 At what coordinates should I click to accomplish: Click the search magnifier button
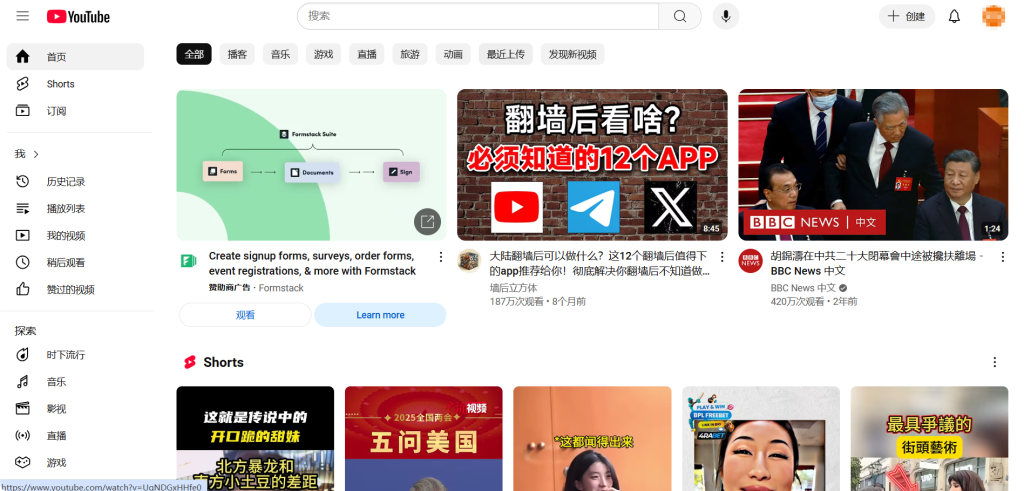[x=680, y=16]
